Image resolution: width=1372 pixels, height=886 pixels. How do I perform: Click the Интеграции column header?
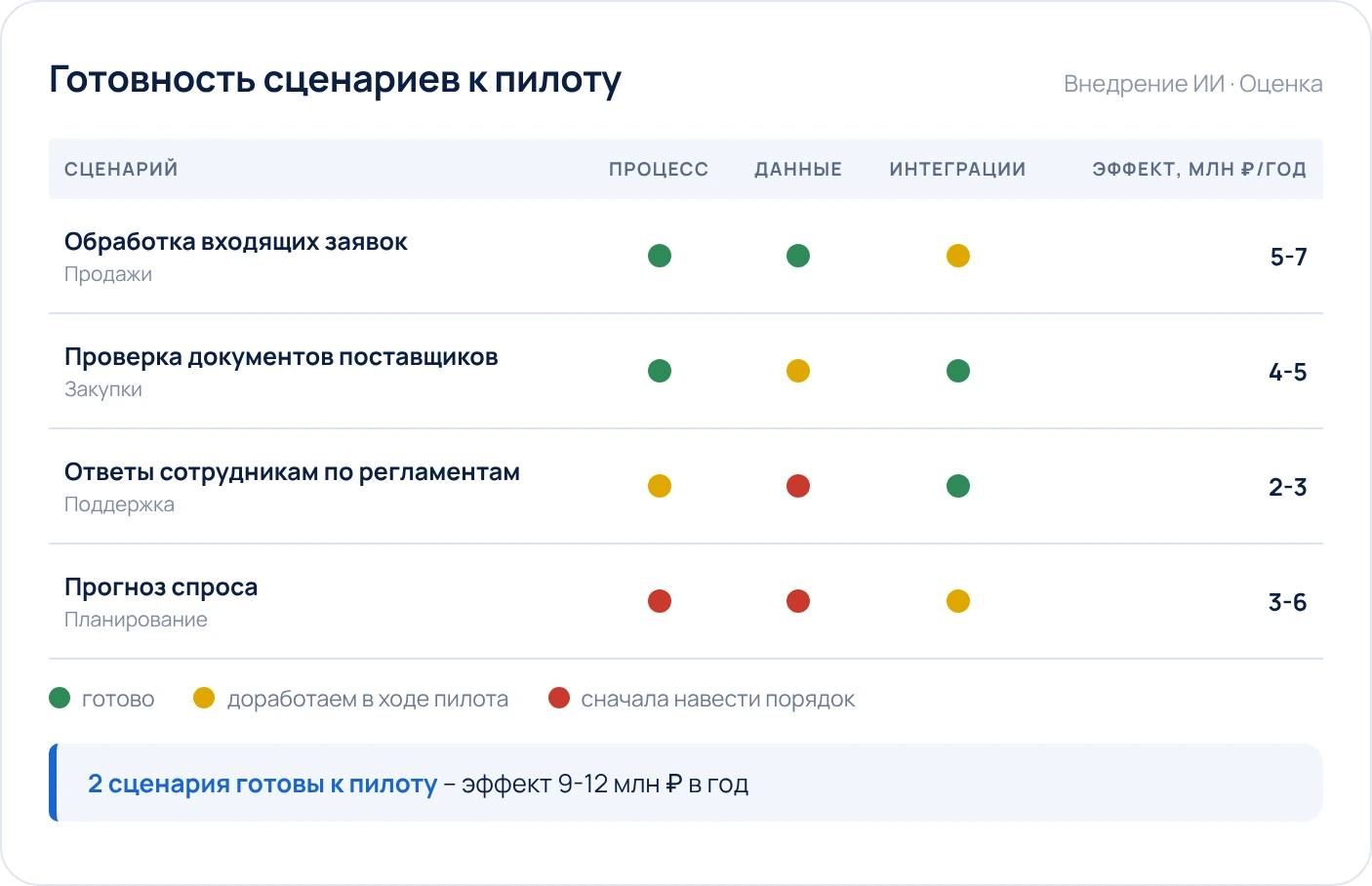pyautogui.click(x=957, y=169)
